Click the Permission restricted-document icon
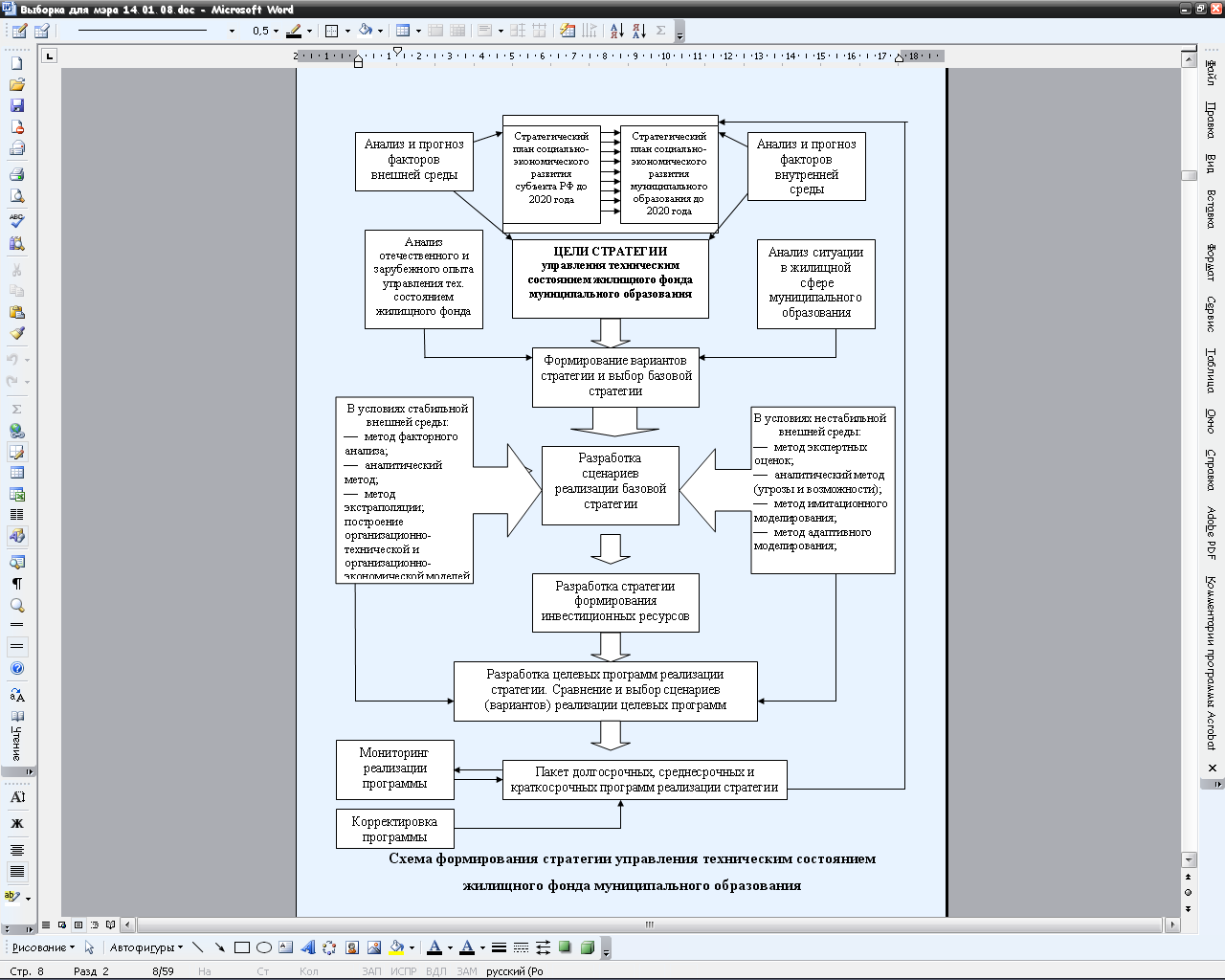Screen dimensions: 1225x980 click(16, 126)
